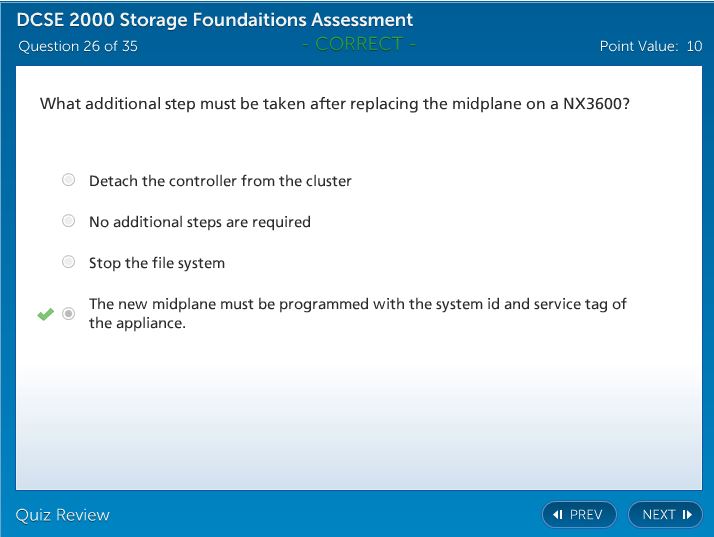Click the 'Detach the controller from the cluster' text
Viewport: 714px width, 537px height.
(x=220, y=181)
